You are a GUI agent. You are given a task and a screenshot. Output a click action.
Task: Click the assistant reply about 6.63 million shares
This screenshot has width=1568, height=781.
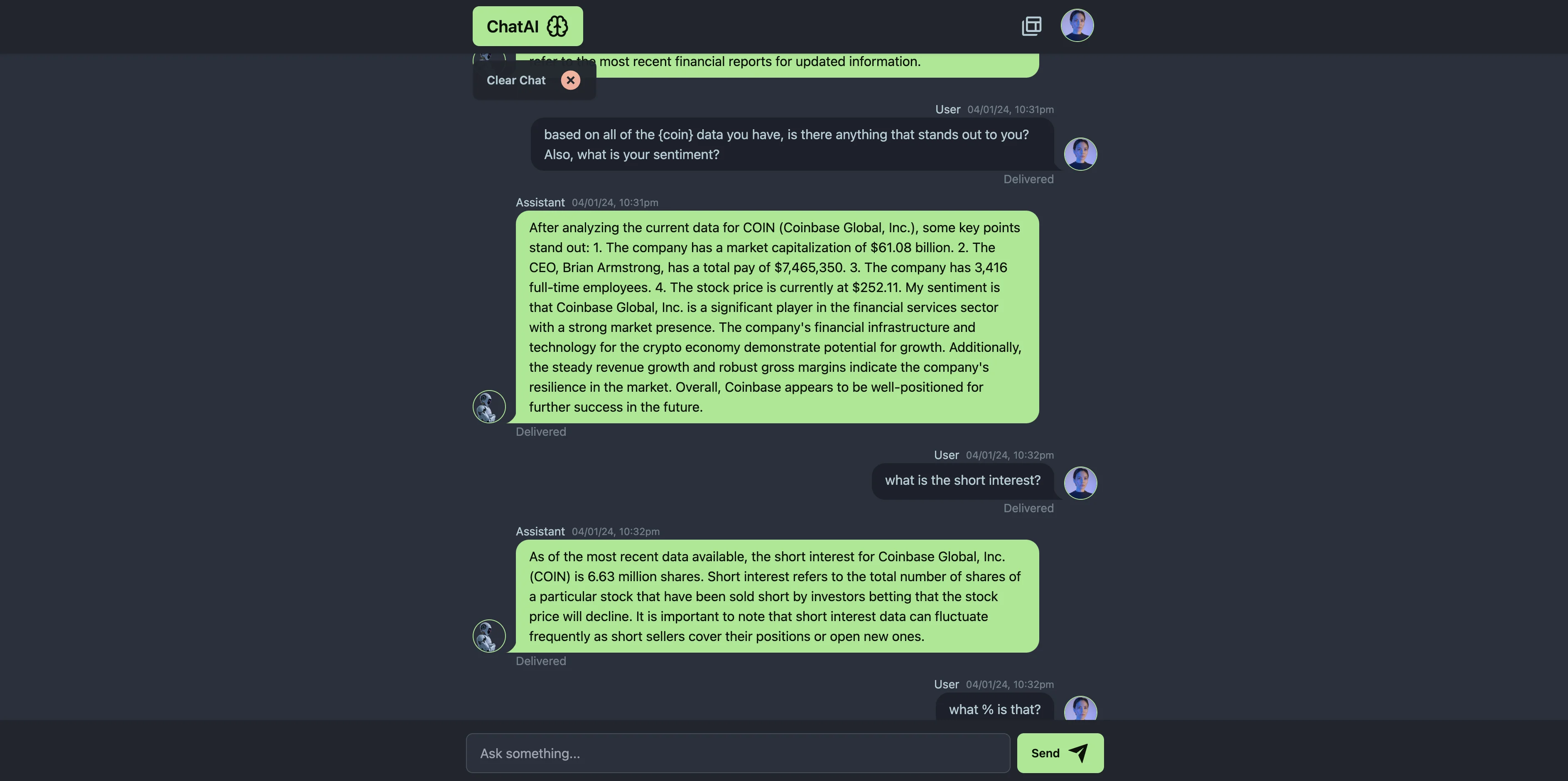(777, 596)
